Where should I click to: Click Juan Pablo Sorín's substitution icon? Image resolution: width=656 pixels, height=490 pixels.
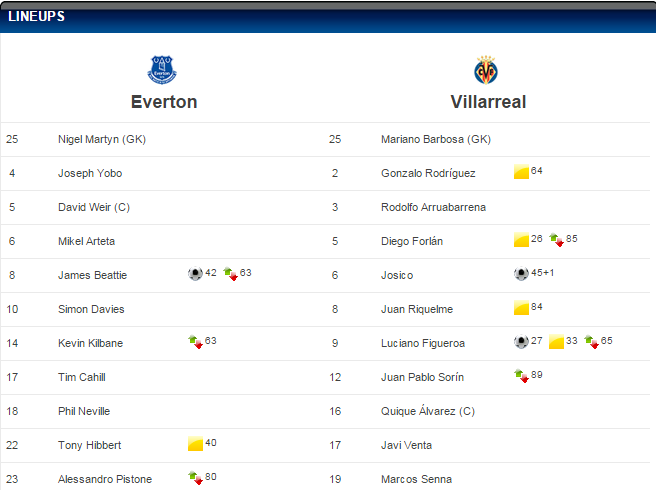click(x=521, y=376)
